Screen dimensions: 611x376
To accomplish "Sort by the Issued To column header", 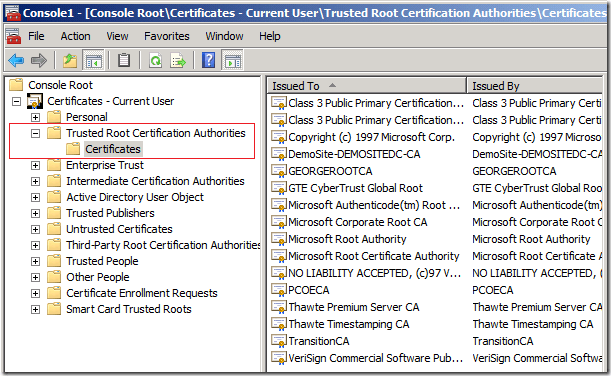I will point(367,86).
